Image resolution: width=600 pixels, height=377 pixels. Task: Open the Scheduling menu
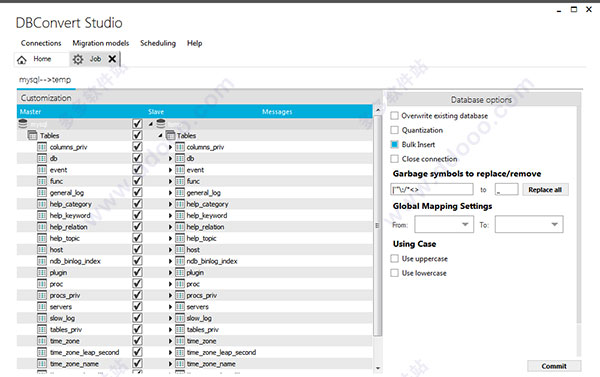click(158, 43)
